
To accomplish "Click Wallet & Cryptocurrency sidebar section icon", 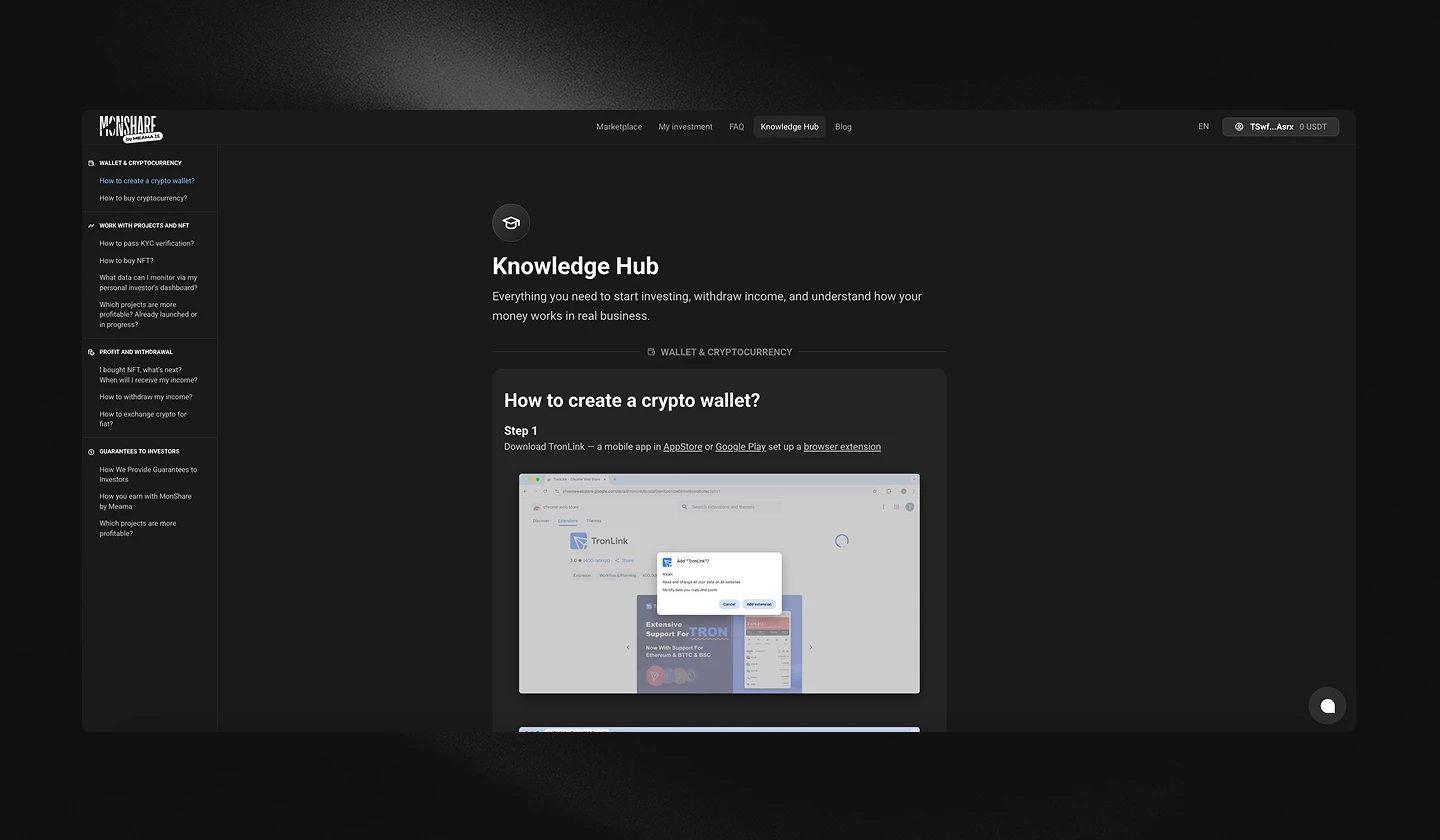I will click(x=91, y=163).
